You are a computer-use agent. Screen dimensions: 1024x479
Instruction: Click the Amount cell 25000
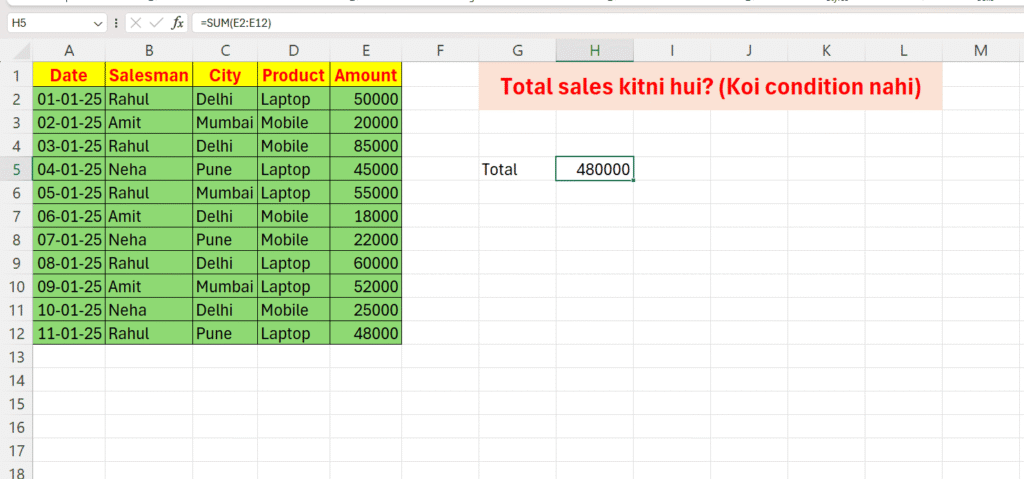tap(366, 310)
